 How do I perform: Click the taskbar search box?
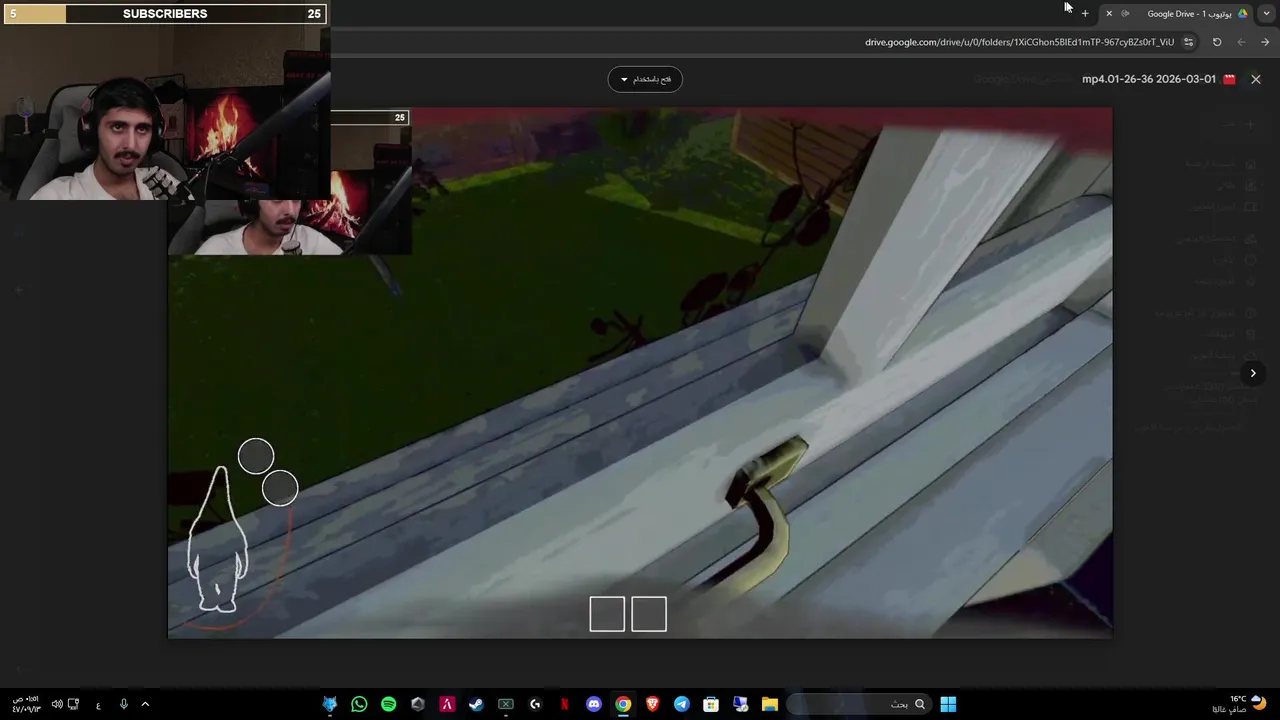tap(859, 704)
